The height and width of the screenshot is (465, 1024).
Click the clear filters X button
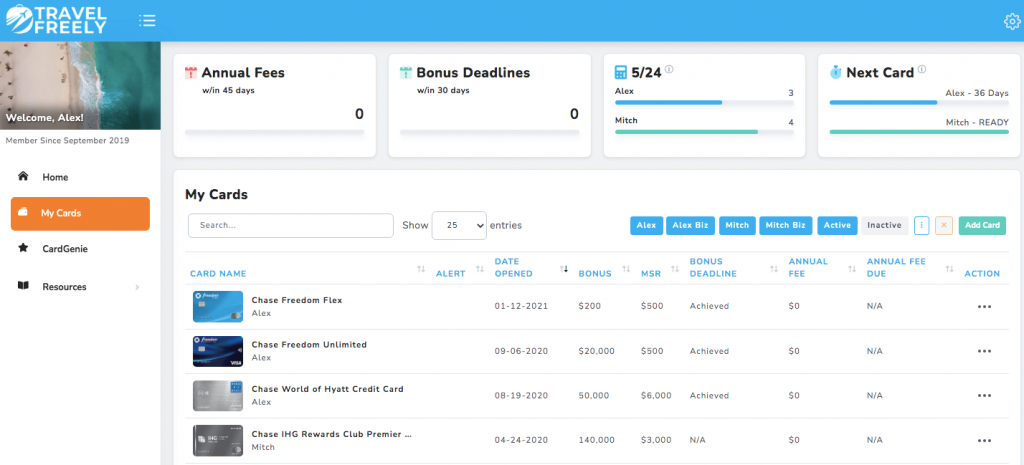point(944,226)
